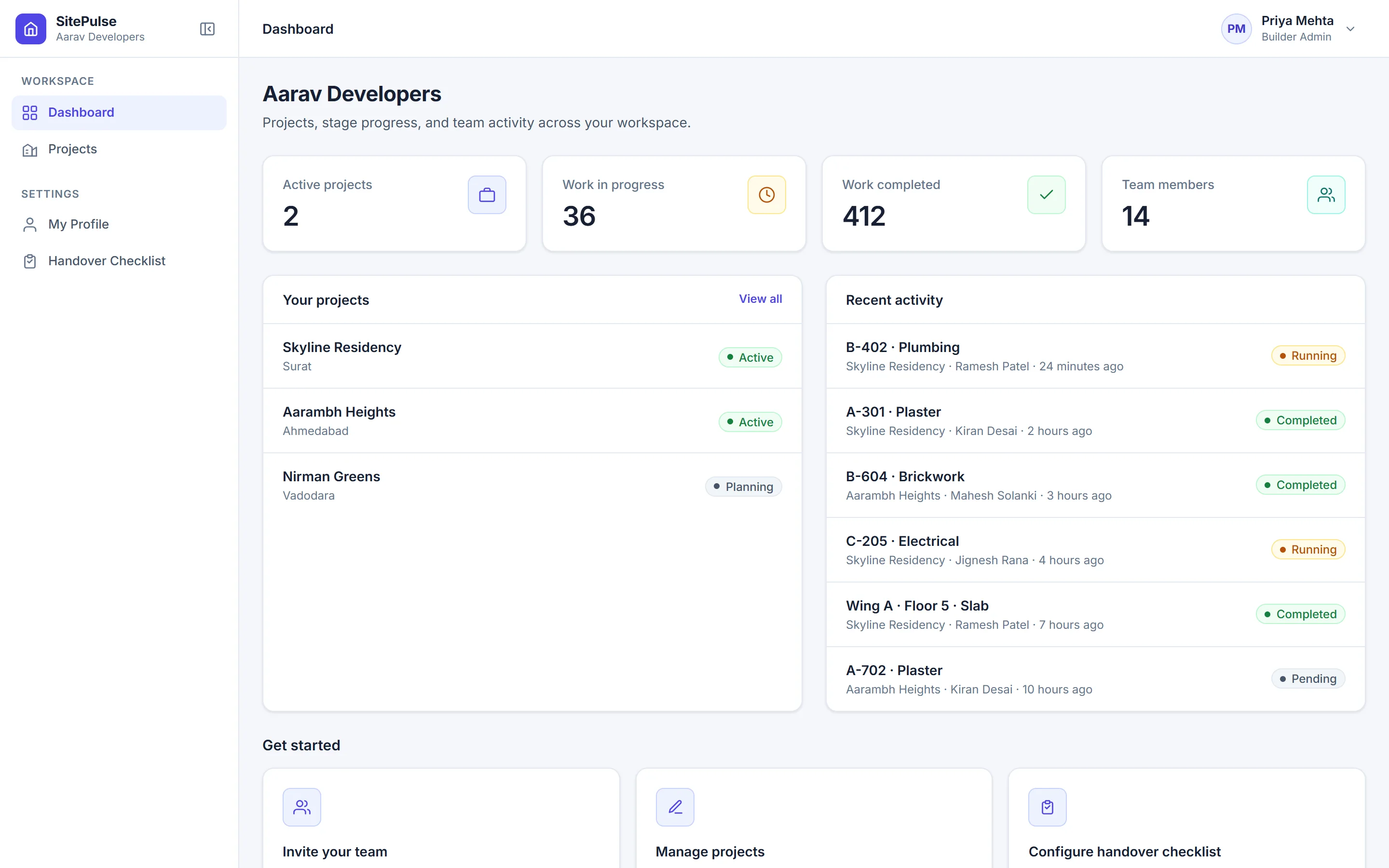Click the Active projects count 2

point(291,217)
